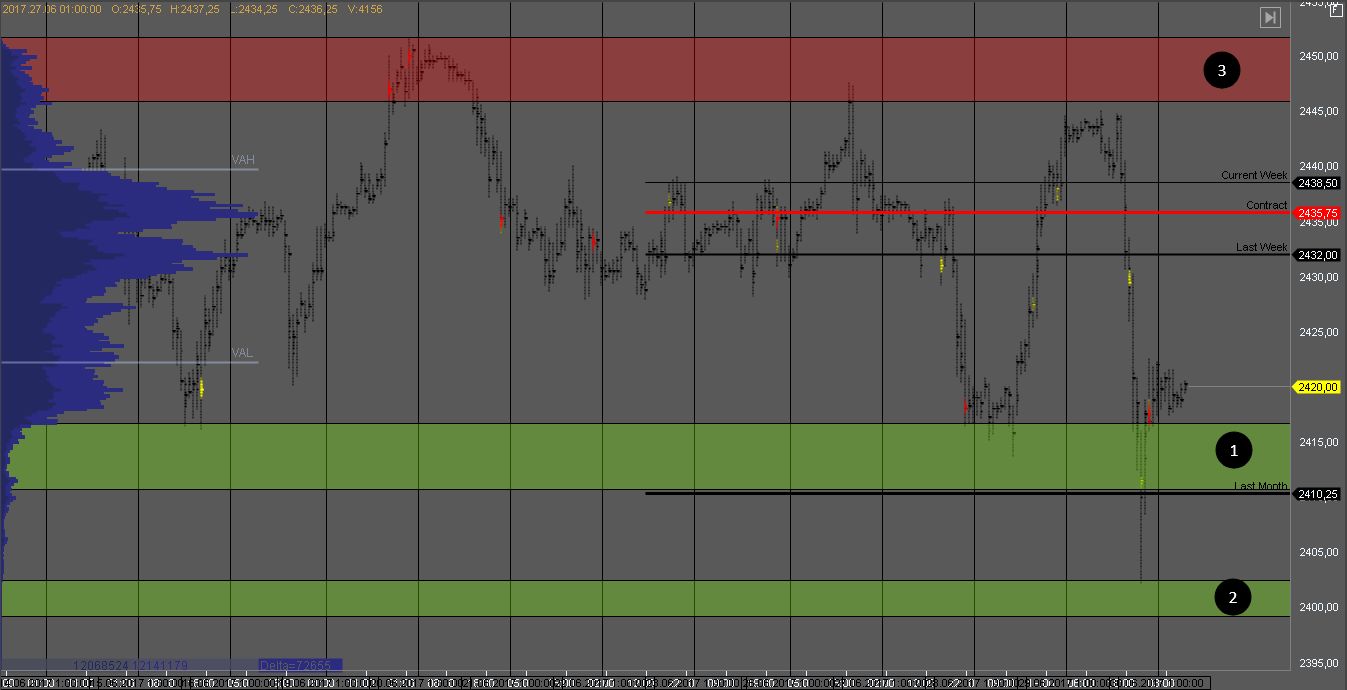The image size is (1347, 690).
Task: Click the black circle marker numbered 3
Action: [1221, 70]
